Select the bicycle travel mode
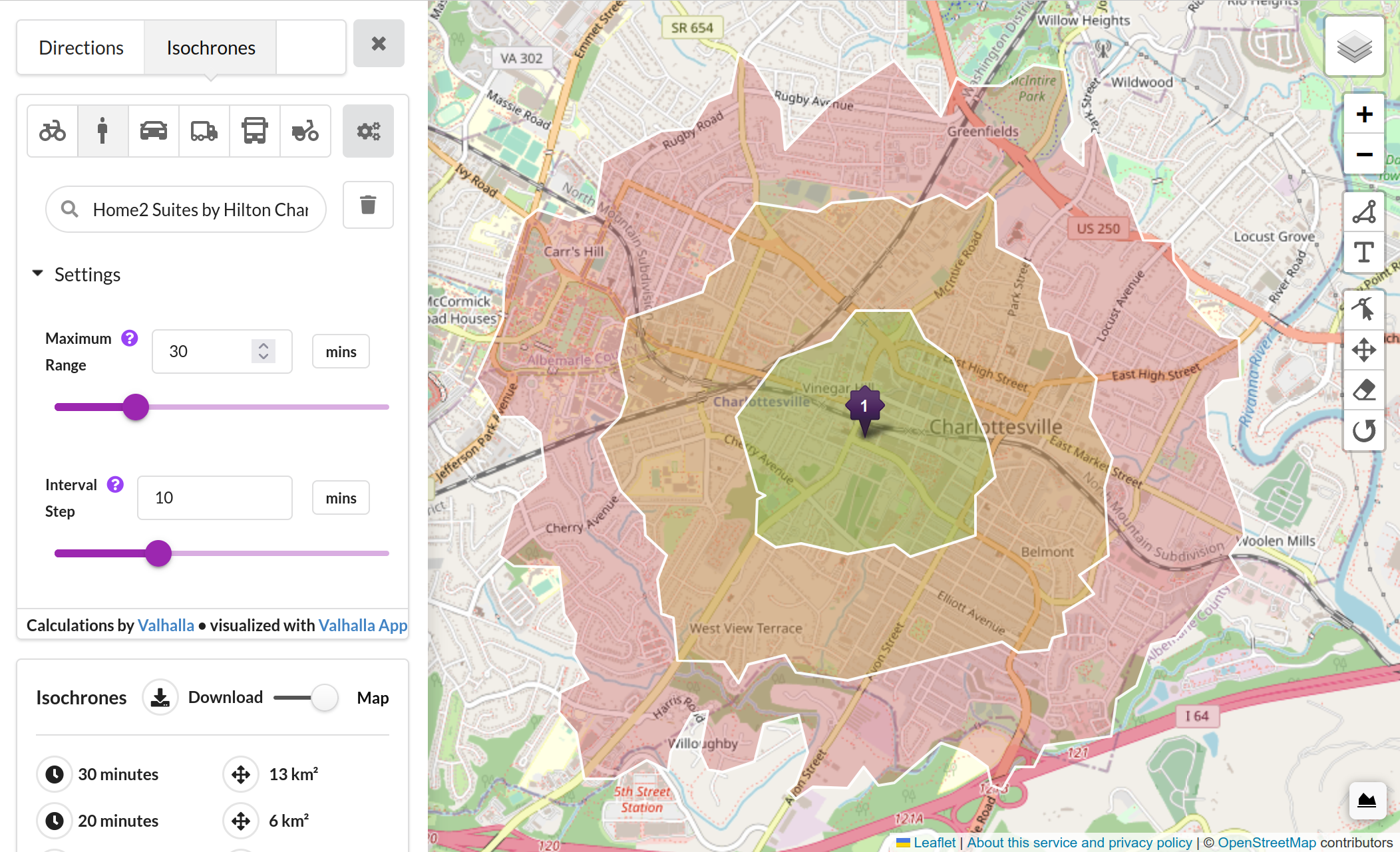 click(53, 131)
